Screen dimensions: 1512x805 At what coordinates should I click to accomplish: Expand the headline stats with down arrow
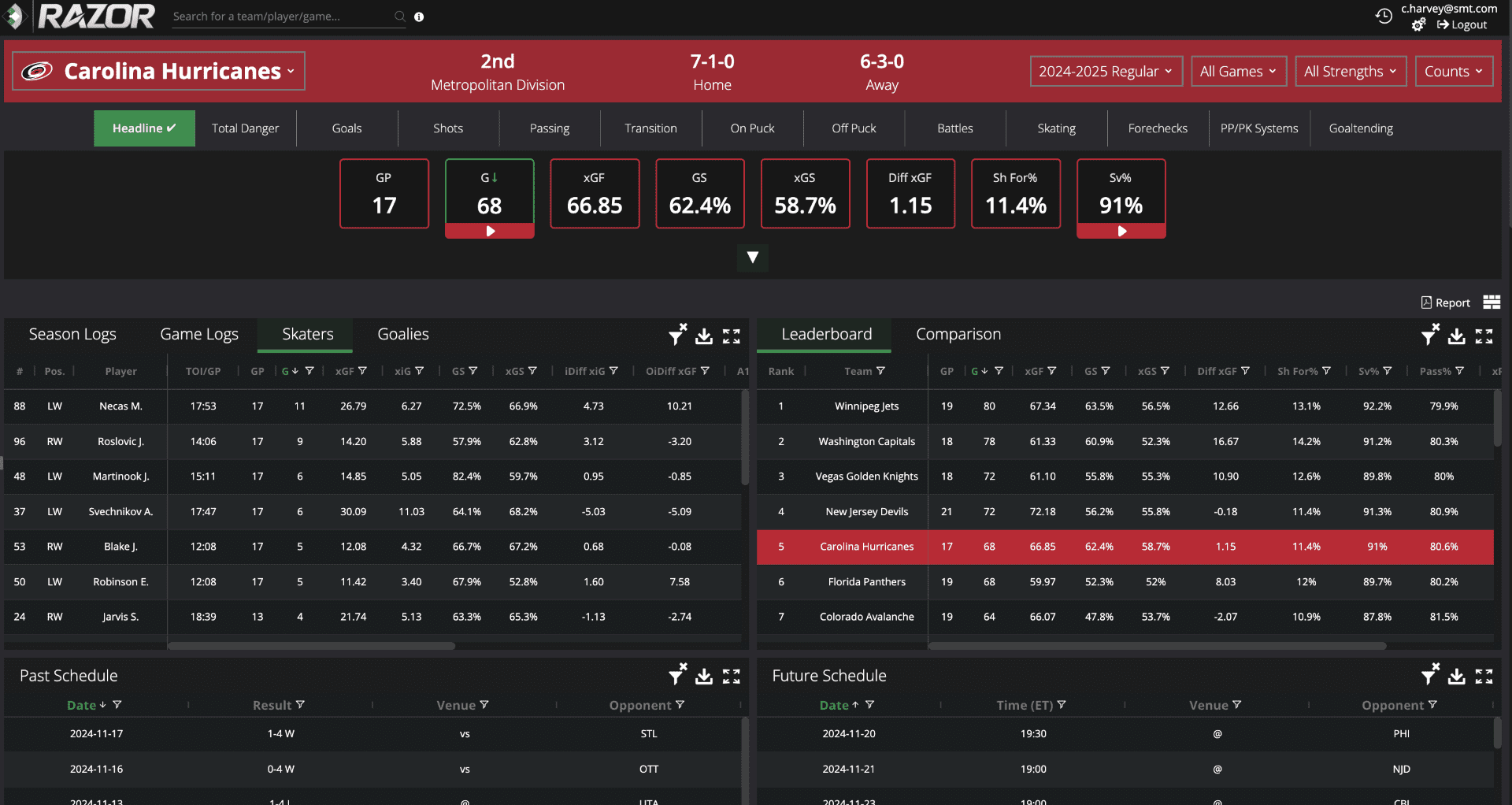[x=753, y=258]
